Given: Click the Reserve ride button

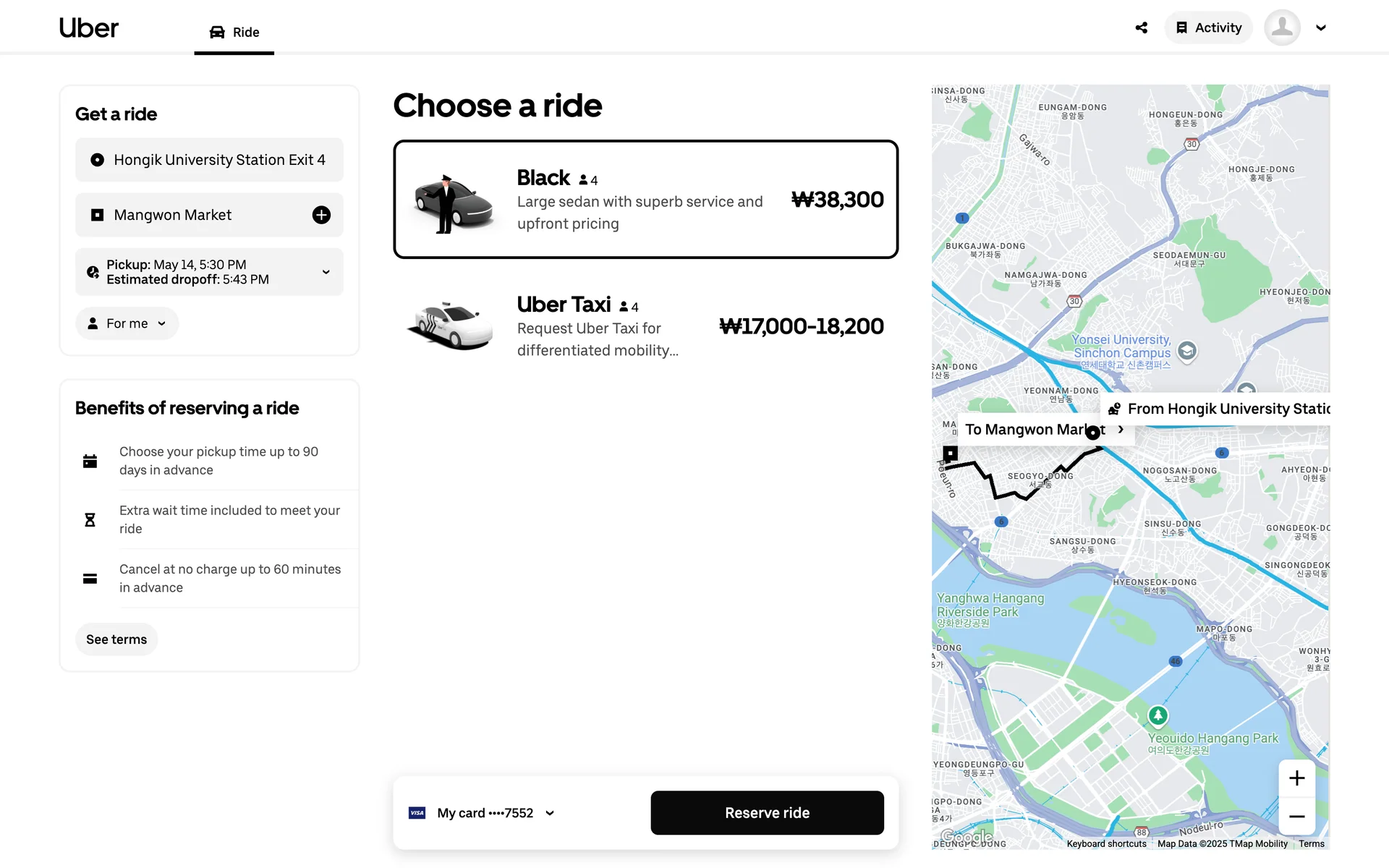Looking at the screenshot, I should (767, 813).
